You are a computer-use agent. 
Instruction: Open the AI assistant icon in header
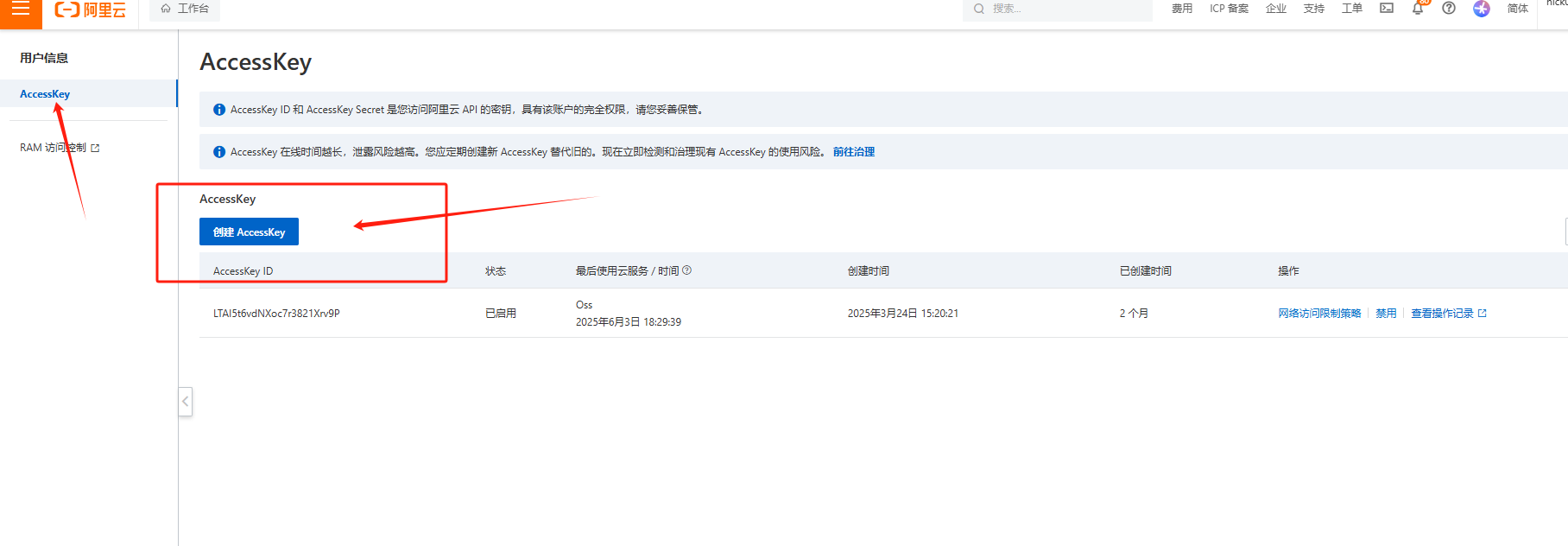click(1482, 9)
